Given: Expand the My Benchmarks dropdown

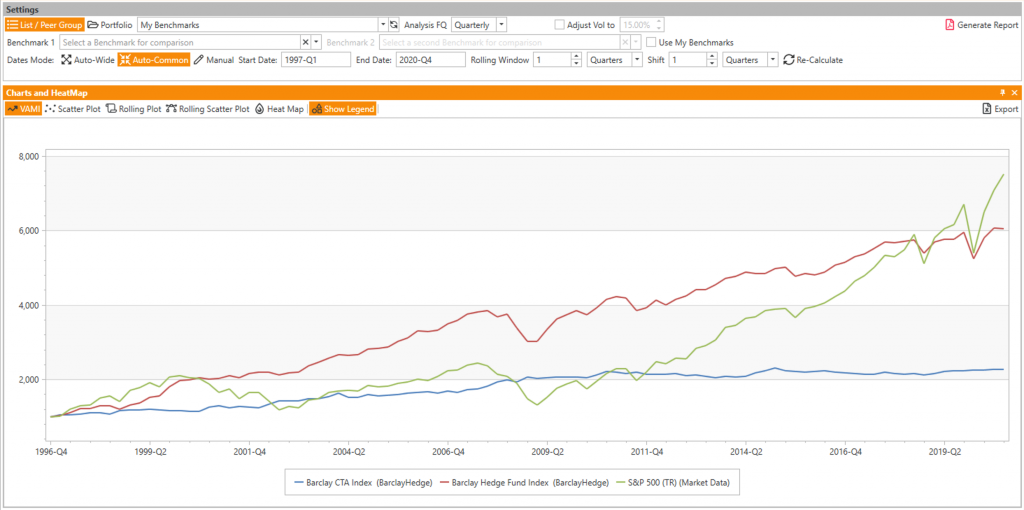Looking at the screenshot, I should 383,24.
